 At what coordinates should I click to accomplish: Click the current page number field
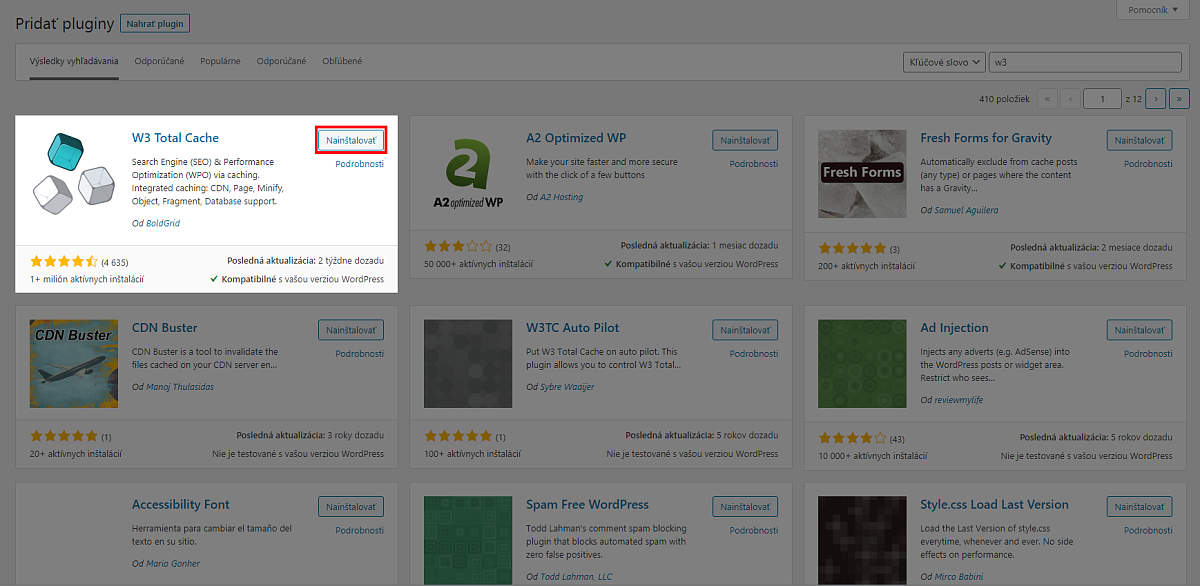pos(1103,98)
